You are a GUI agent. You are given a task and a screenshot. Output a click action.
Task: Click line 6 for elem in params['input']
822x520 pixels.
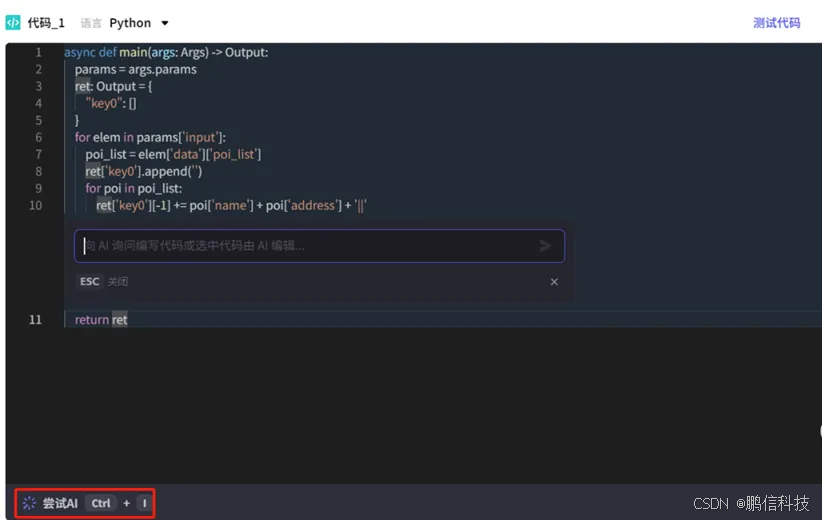[x=150, y=137]
